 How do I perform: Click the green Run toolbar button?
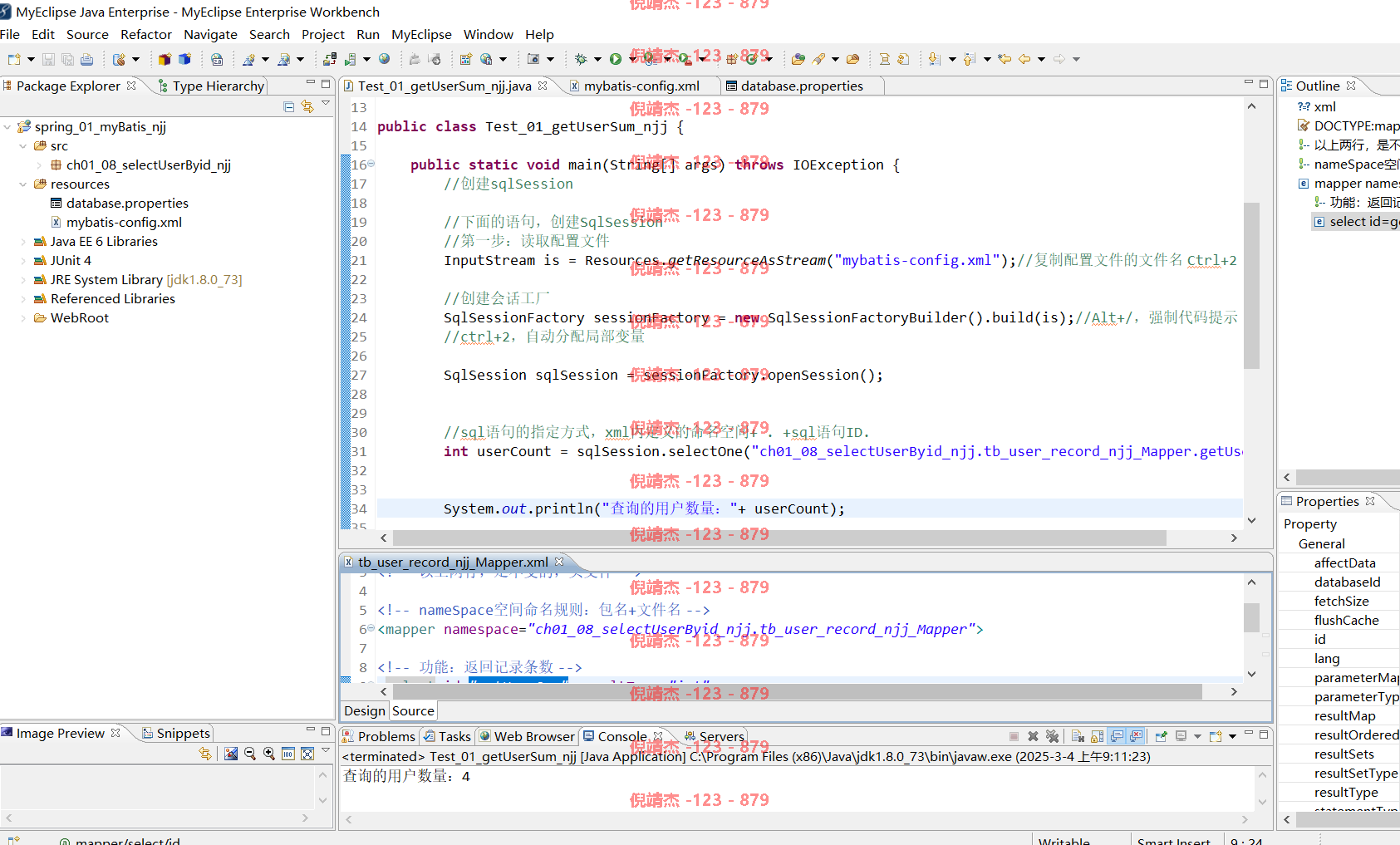616,59
